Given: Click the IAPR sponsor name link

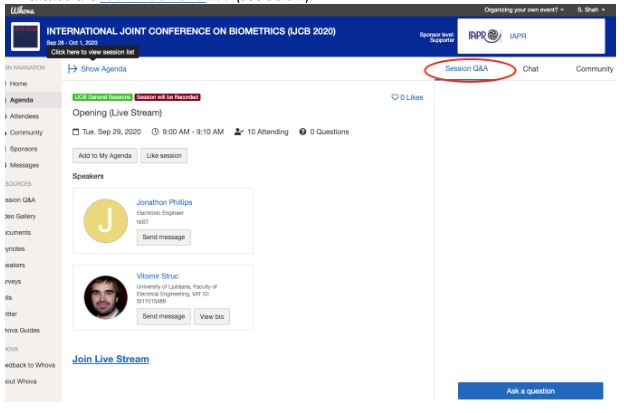Looking at the screenshot, I should point(518,36).
